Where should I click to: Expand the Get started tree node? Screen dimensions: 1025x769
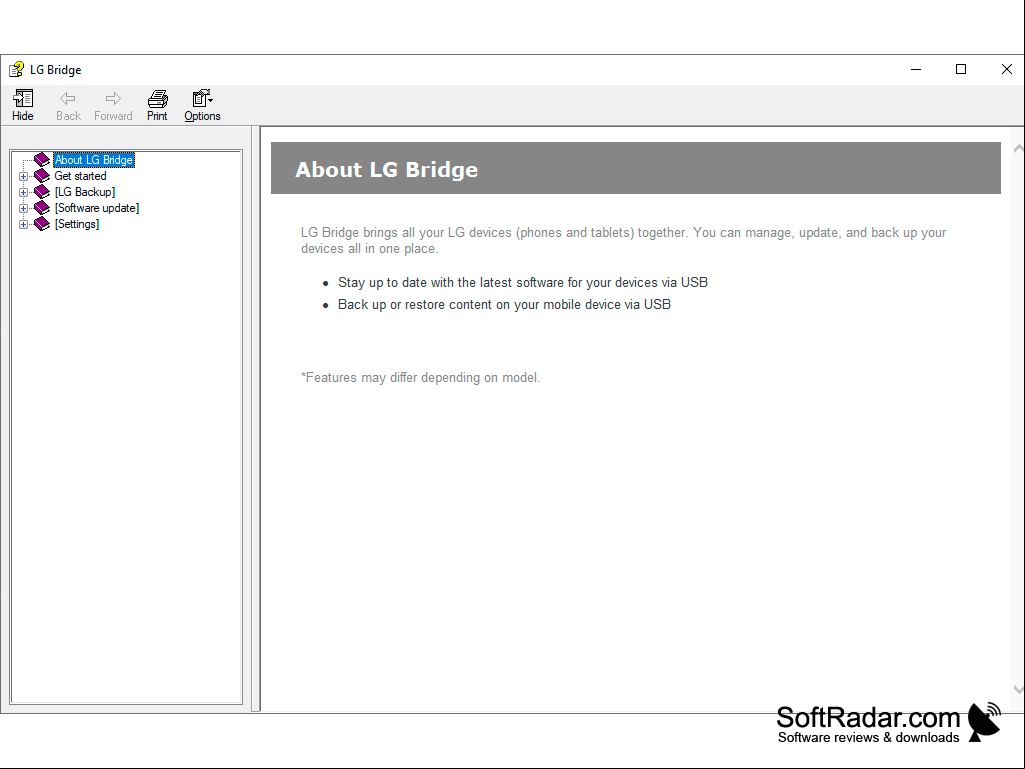pos(24,177)
